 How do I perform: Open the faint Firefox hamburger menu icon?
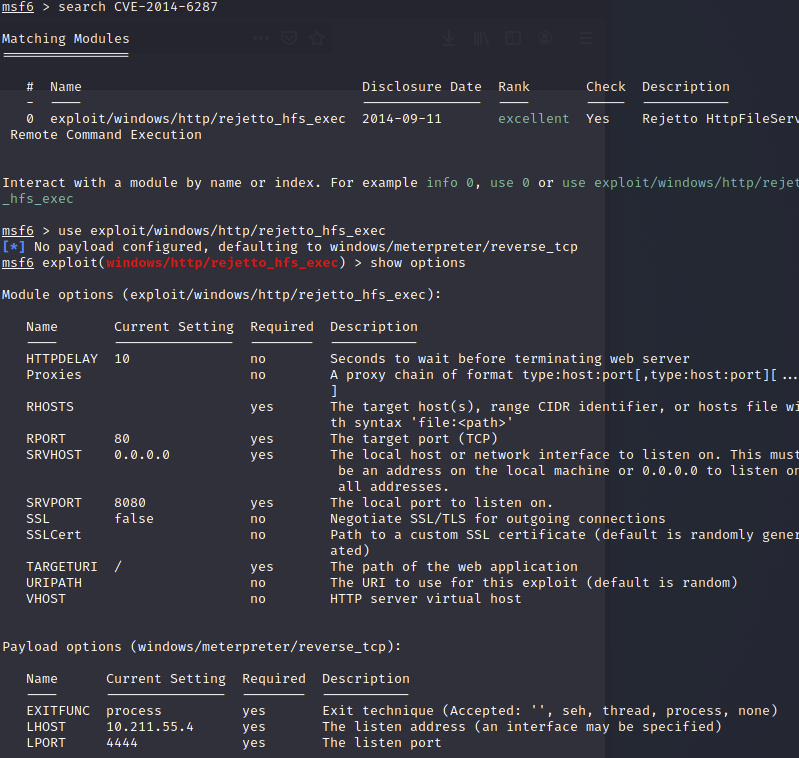[x=586, y=38]
